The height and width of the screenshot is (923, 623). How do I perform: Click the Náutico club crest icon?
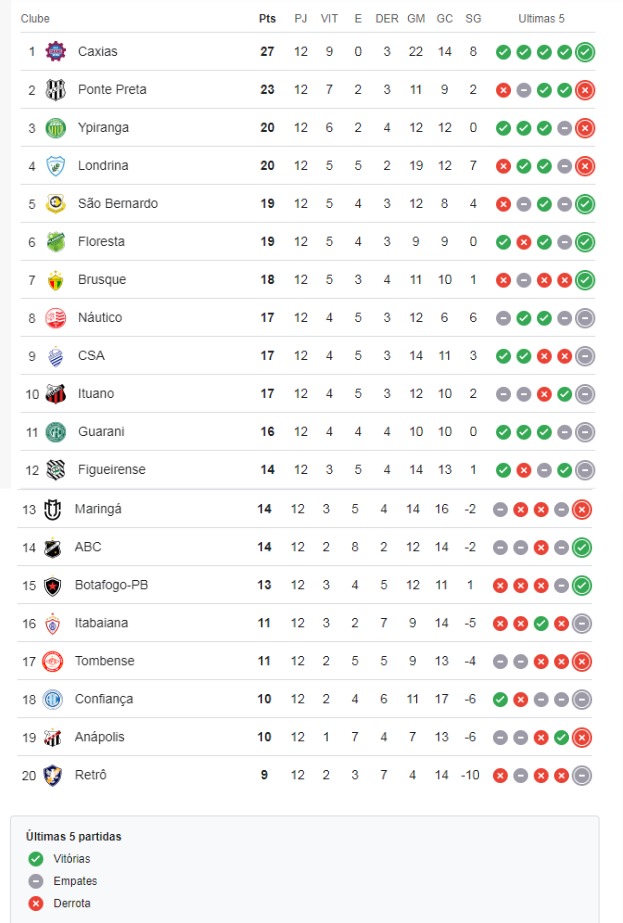pyautogui.click(x=55, y=317)
